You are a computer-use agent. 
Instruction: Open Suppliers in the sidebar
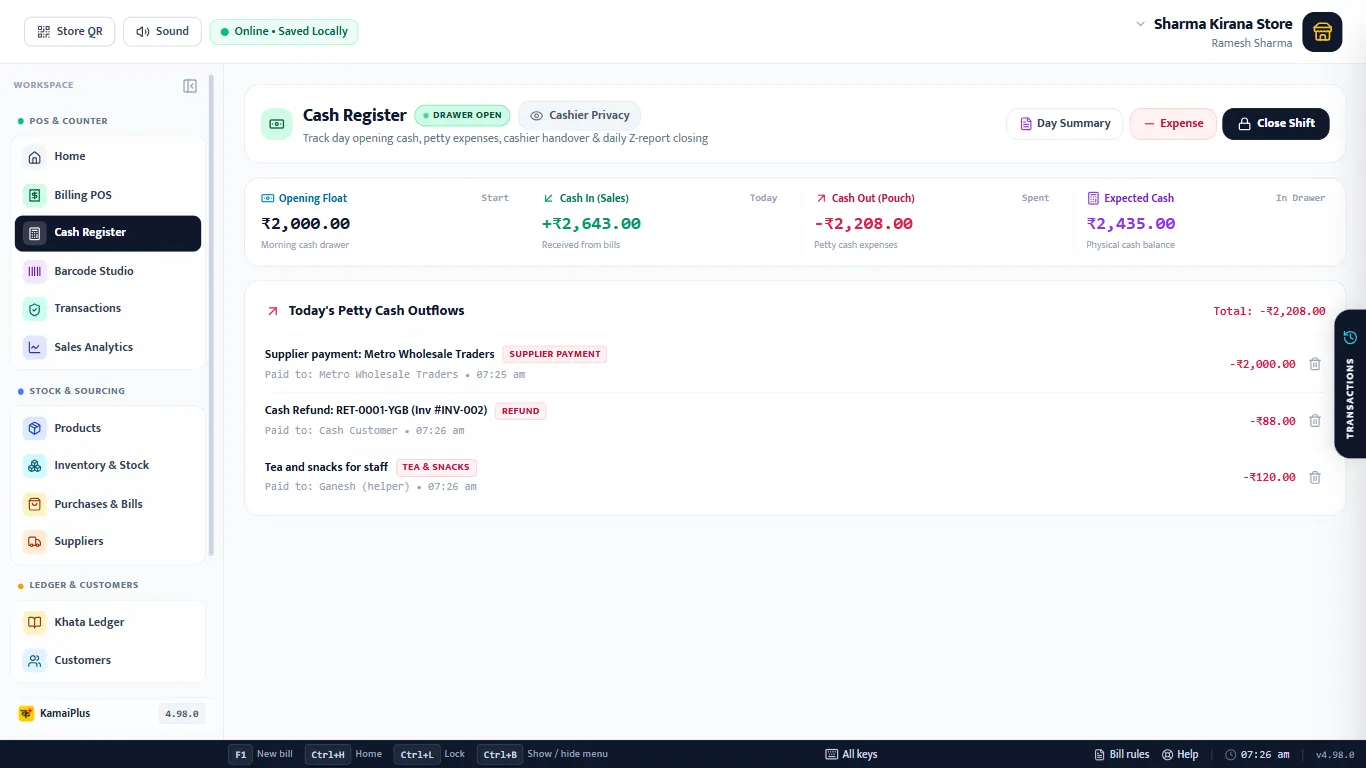(x=108, y=542)
